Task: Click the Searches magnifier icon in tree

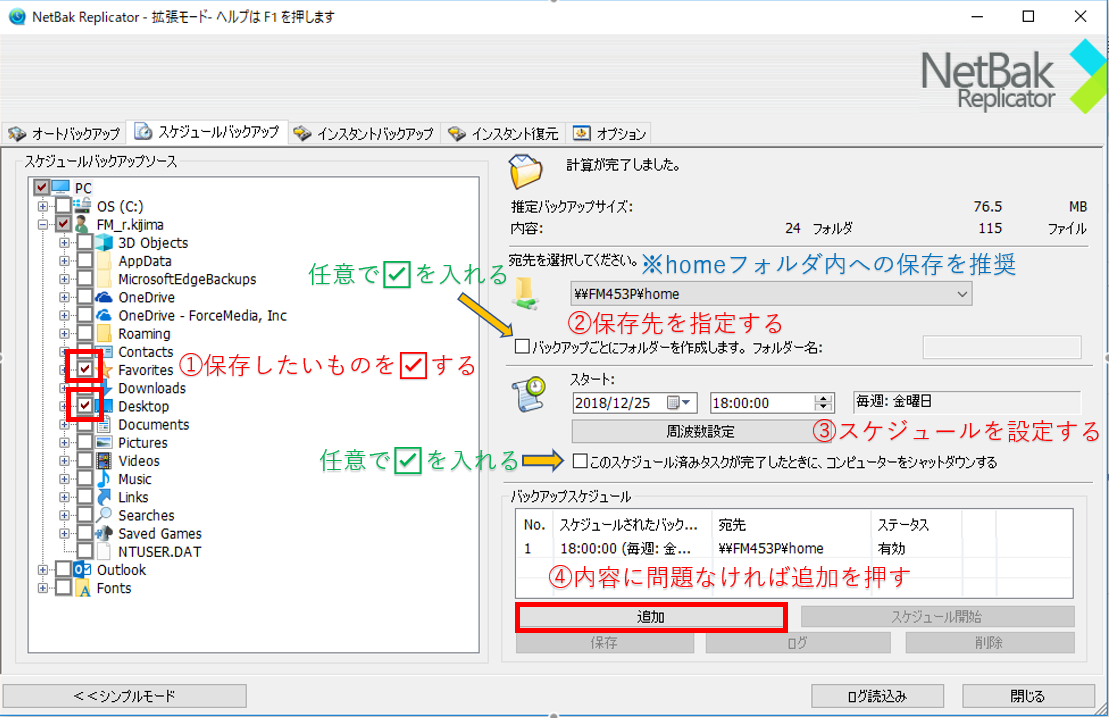Action: coord(105,516)
